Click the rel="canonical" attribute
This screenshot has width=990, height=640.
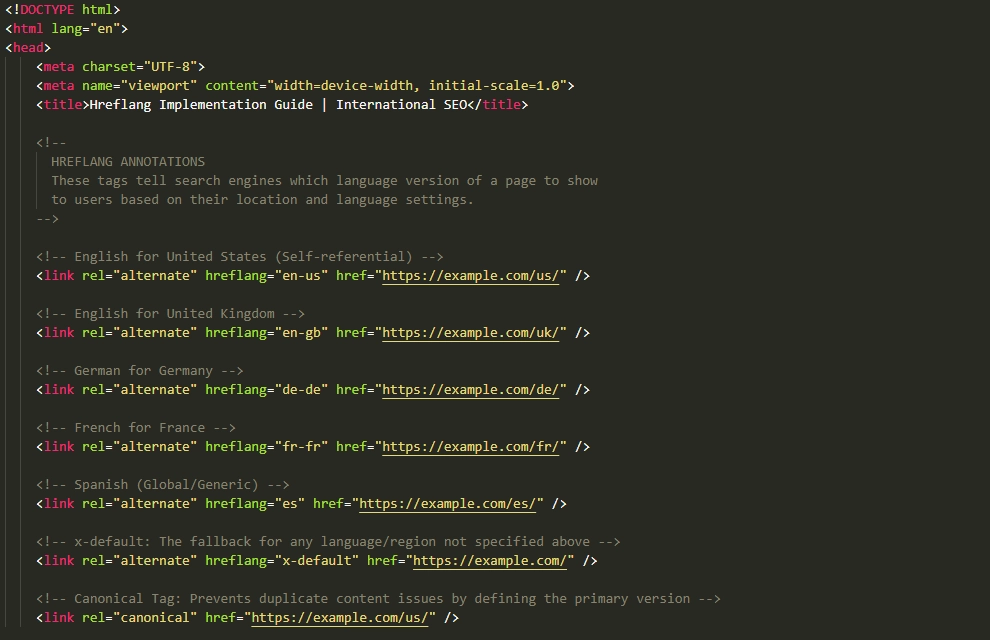138,617
